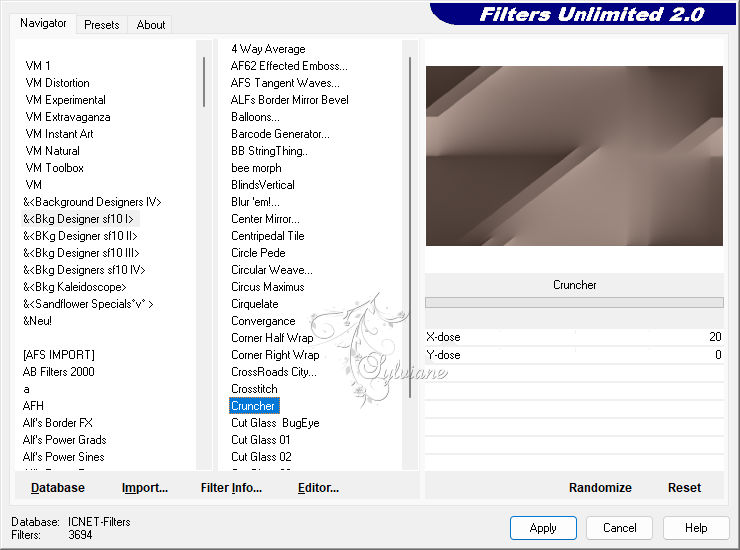Select category Alf's Power Grads
The height and width of the screenshot is (550, 740).
pos(65,440)
